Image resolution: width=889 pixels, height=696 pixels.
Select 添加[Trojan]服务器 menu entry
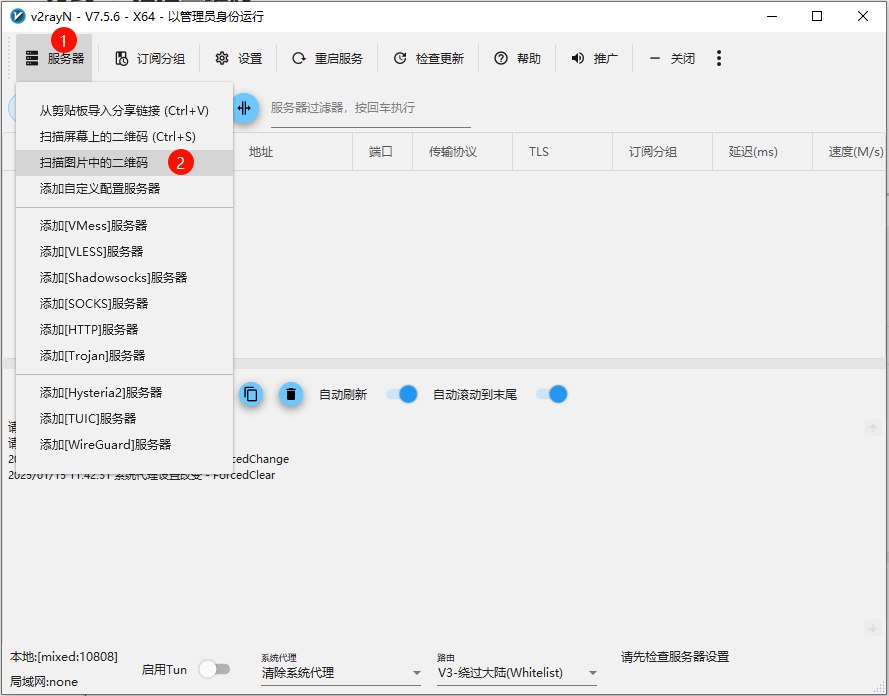pos(92,356)
